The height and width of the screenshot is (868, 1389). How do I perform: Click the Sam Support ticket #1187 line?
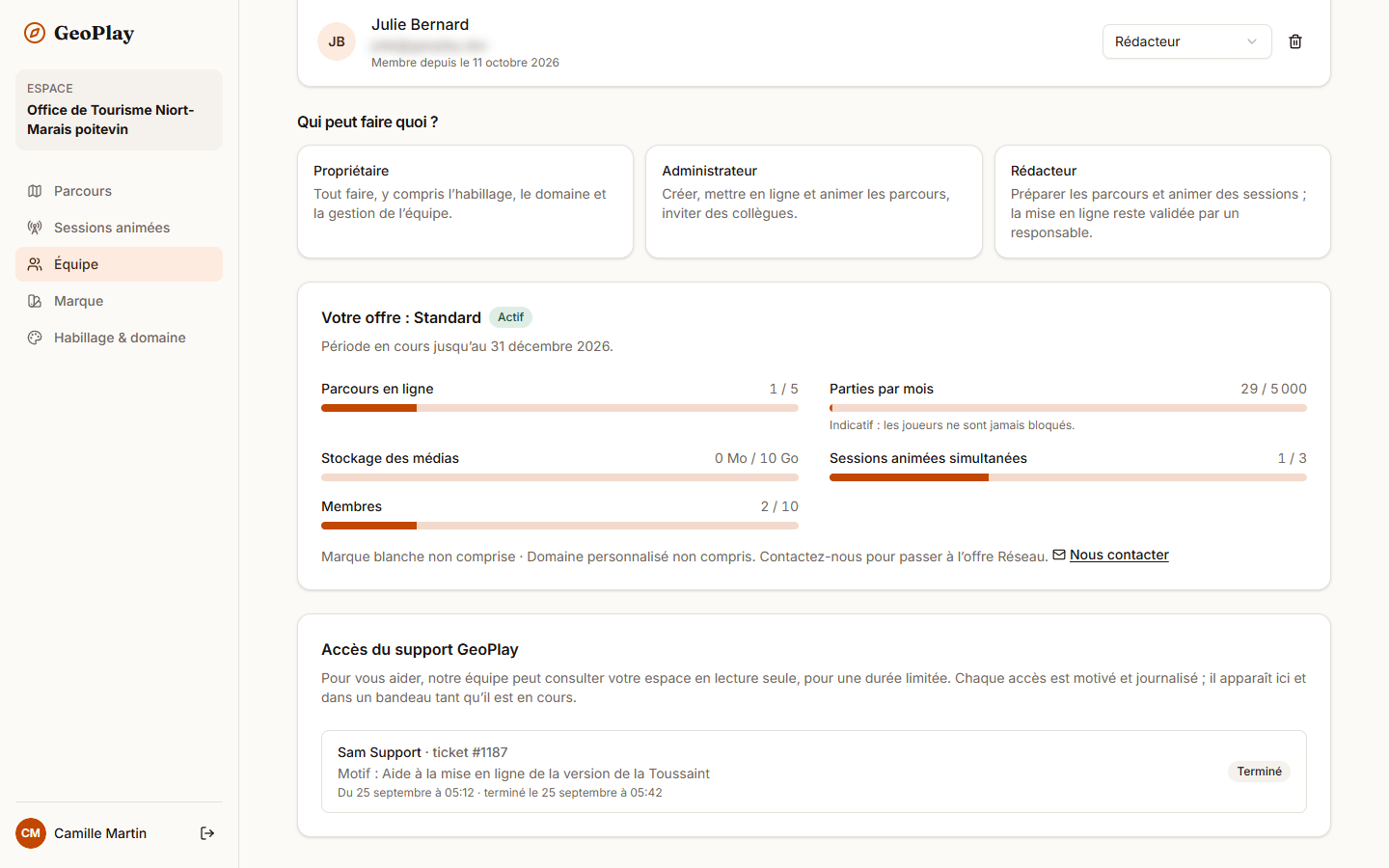click(x=422, y=752)
